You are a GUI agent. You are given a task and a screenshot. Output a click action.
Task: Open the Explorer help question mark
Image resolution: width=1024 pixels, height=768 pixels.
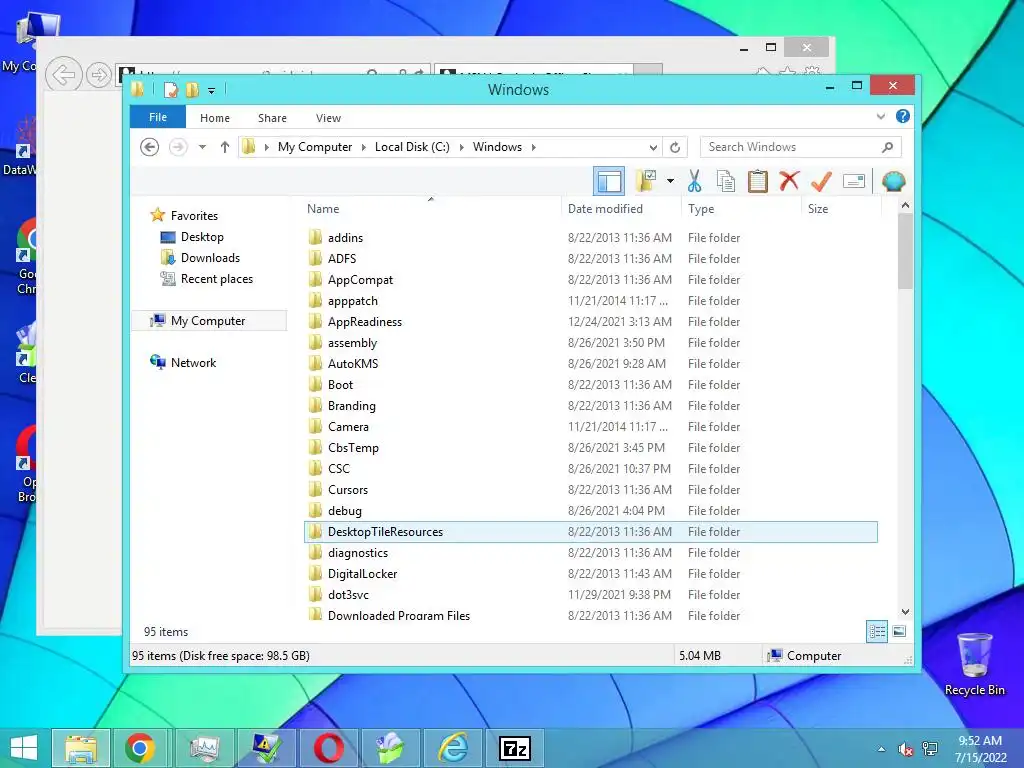pos(903,116)
